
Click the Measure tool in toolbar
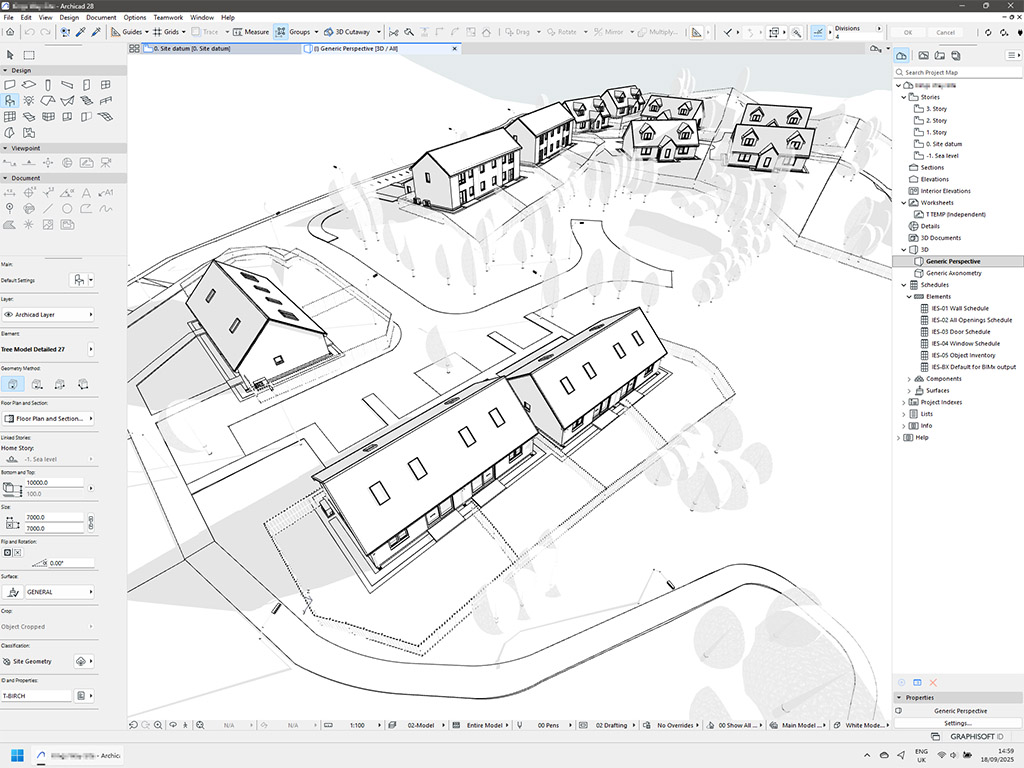(251, 32)
